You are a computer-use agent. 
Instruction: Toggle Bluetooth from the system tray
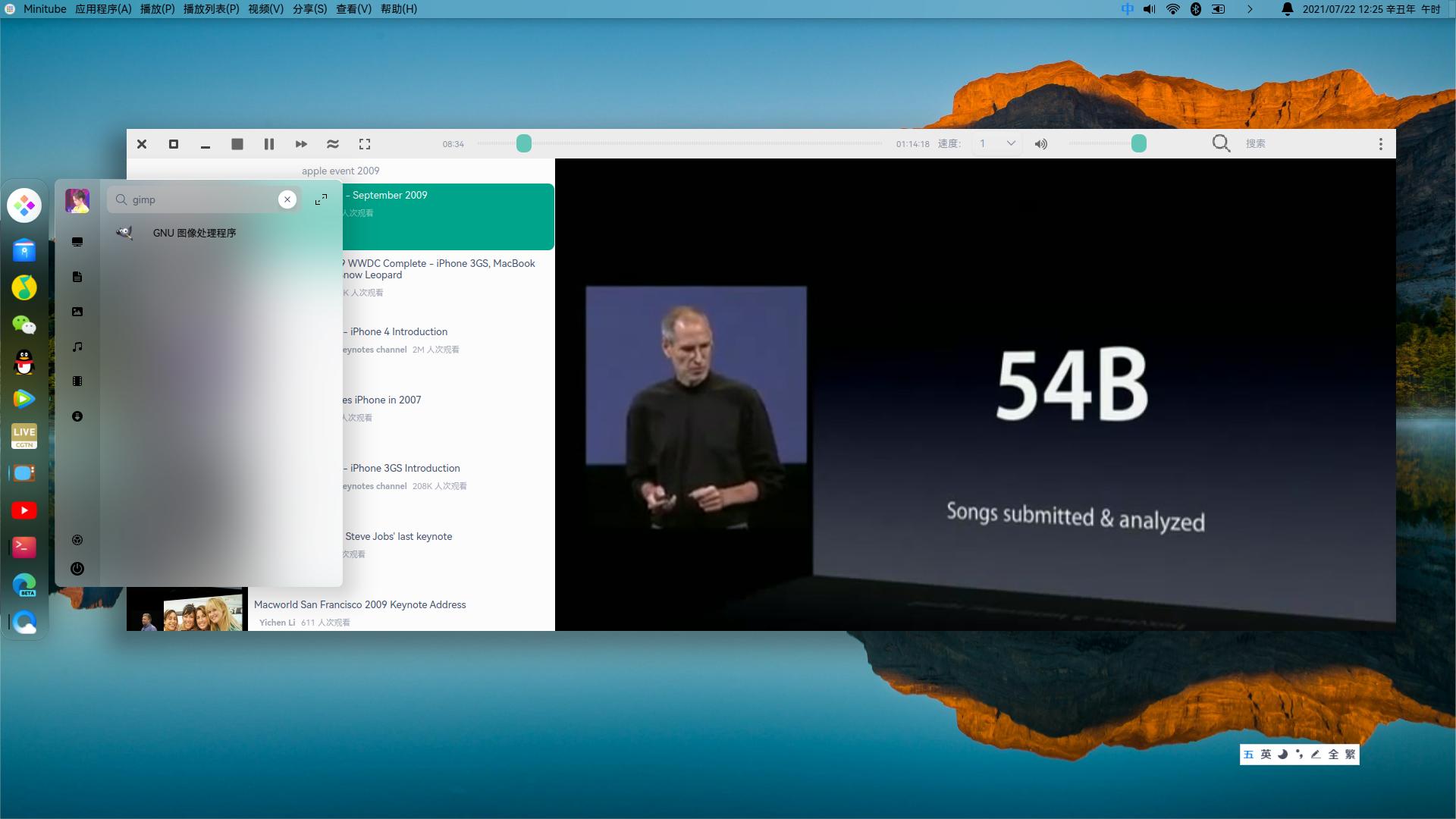[x=1196, y=9]
